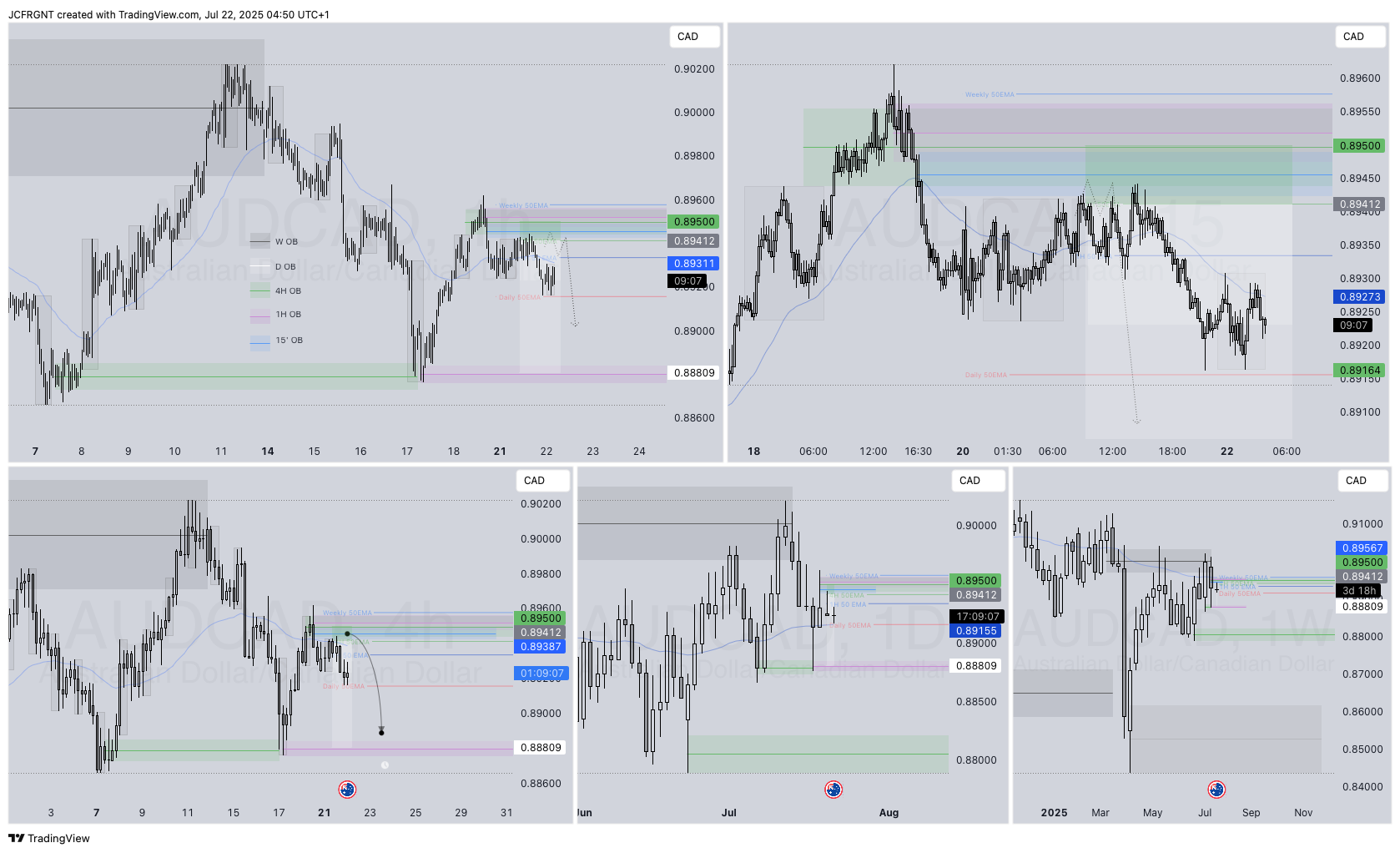Click the TradingView logo at the bottom

(x=49, y=838)
